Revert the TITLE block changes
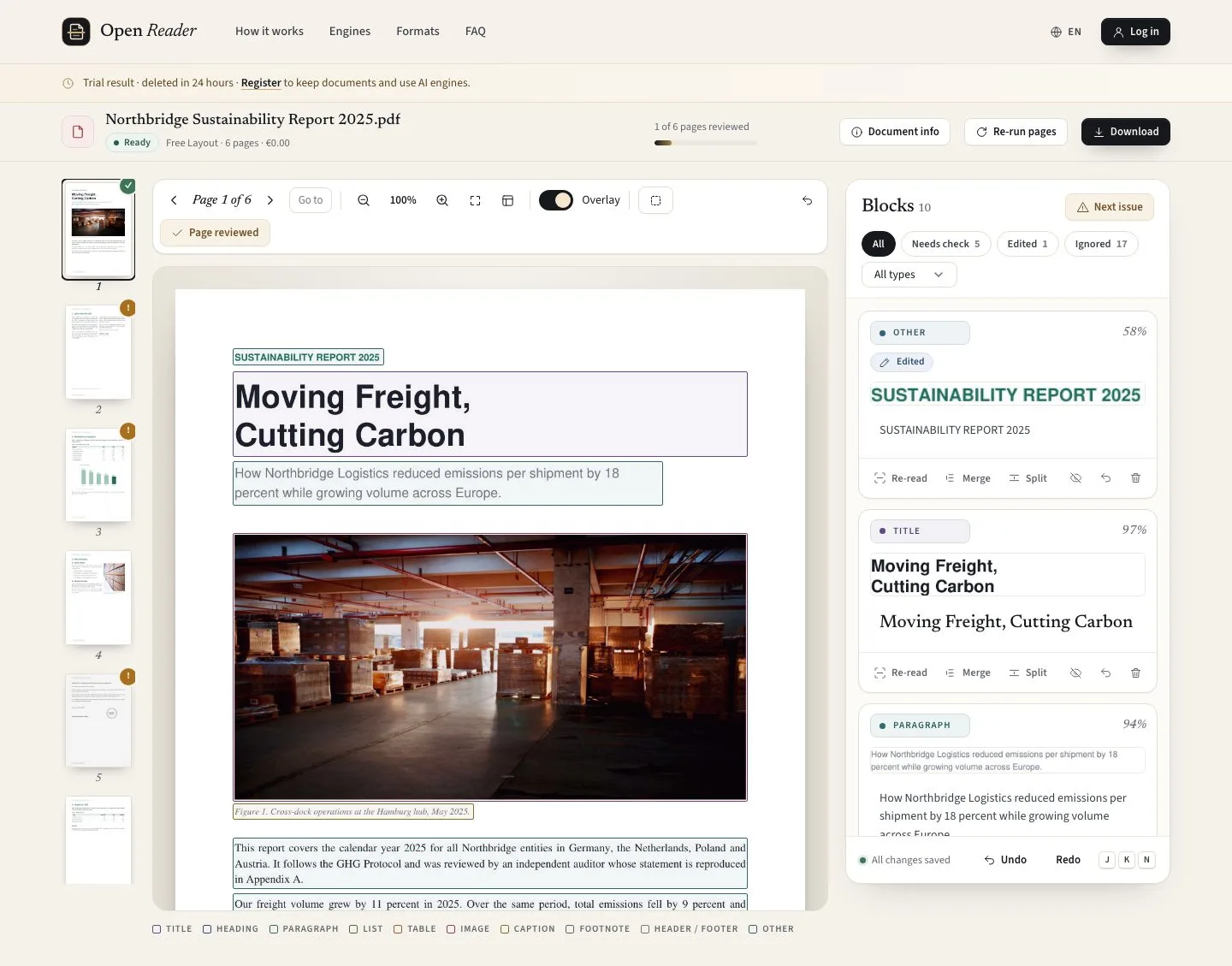This screenshot has width=1232, height=966. pyautogui.click(x=1105, y=673)
